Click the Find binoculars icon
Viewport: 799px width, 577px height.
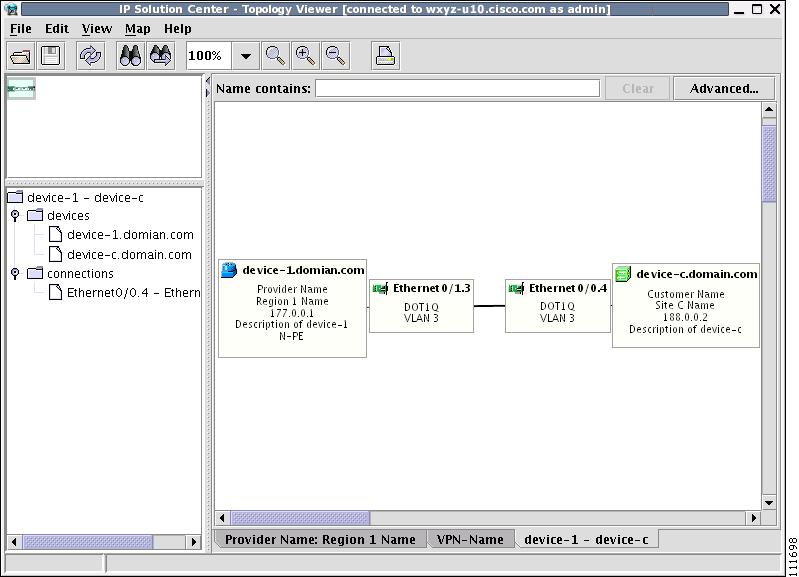pyautogui.click(x=130, y=56)
